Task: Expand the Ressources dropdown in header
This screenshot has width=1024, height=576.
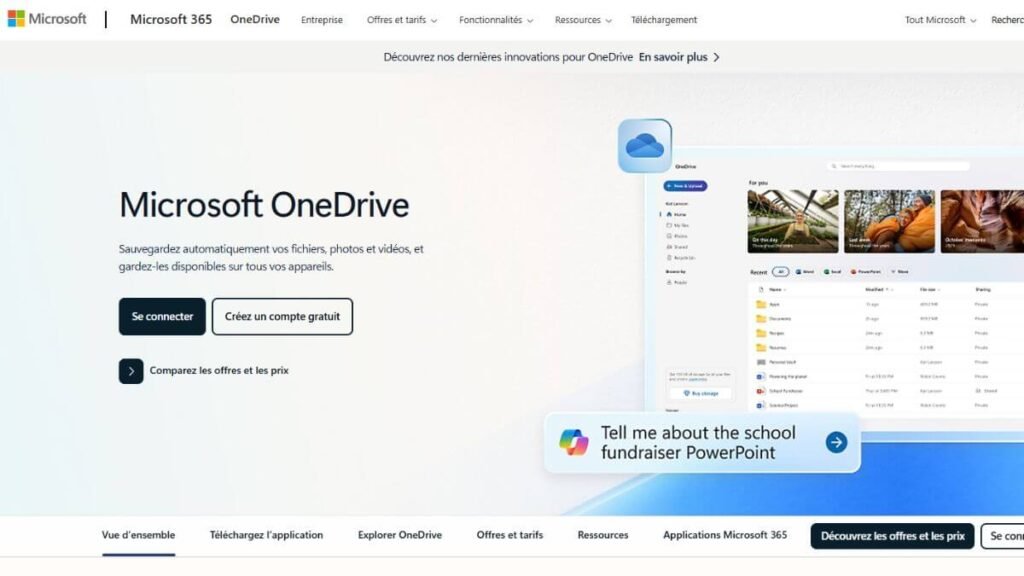Action: point(584,20)
